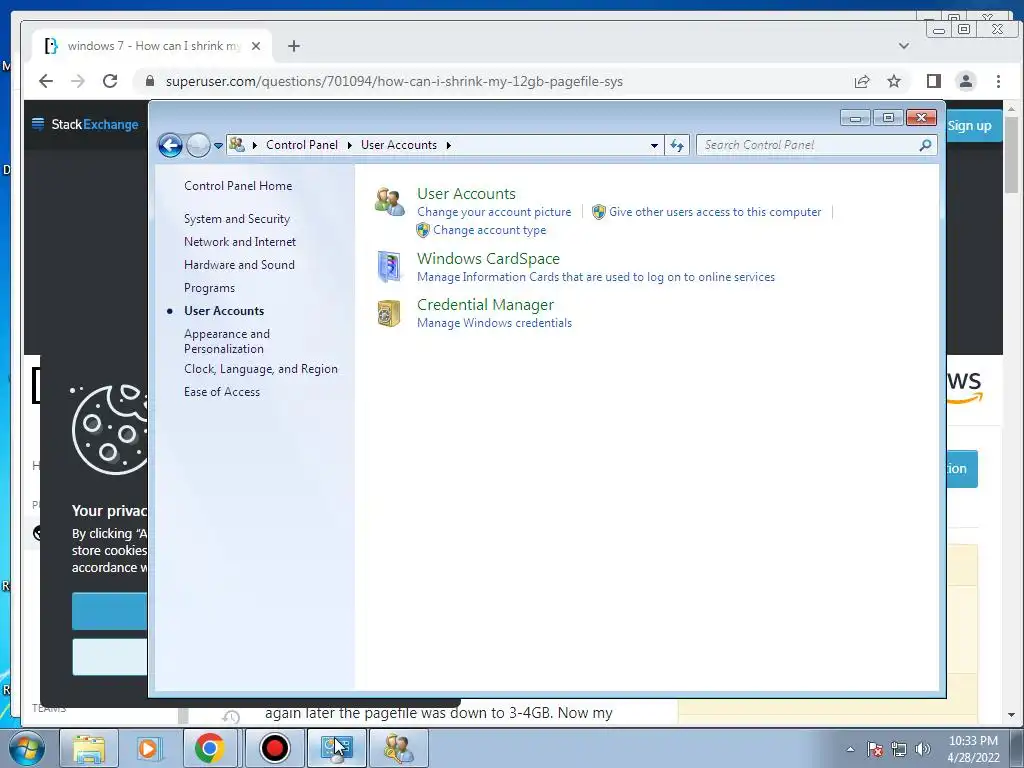1024x768 pixels.
Task: Open the User Accounts heading link
Action: pyautogui.click(x=466, y=194)
